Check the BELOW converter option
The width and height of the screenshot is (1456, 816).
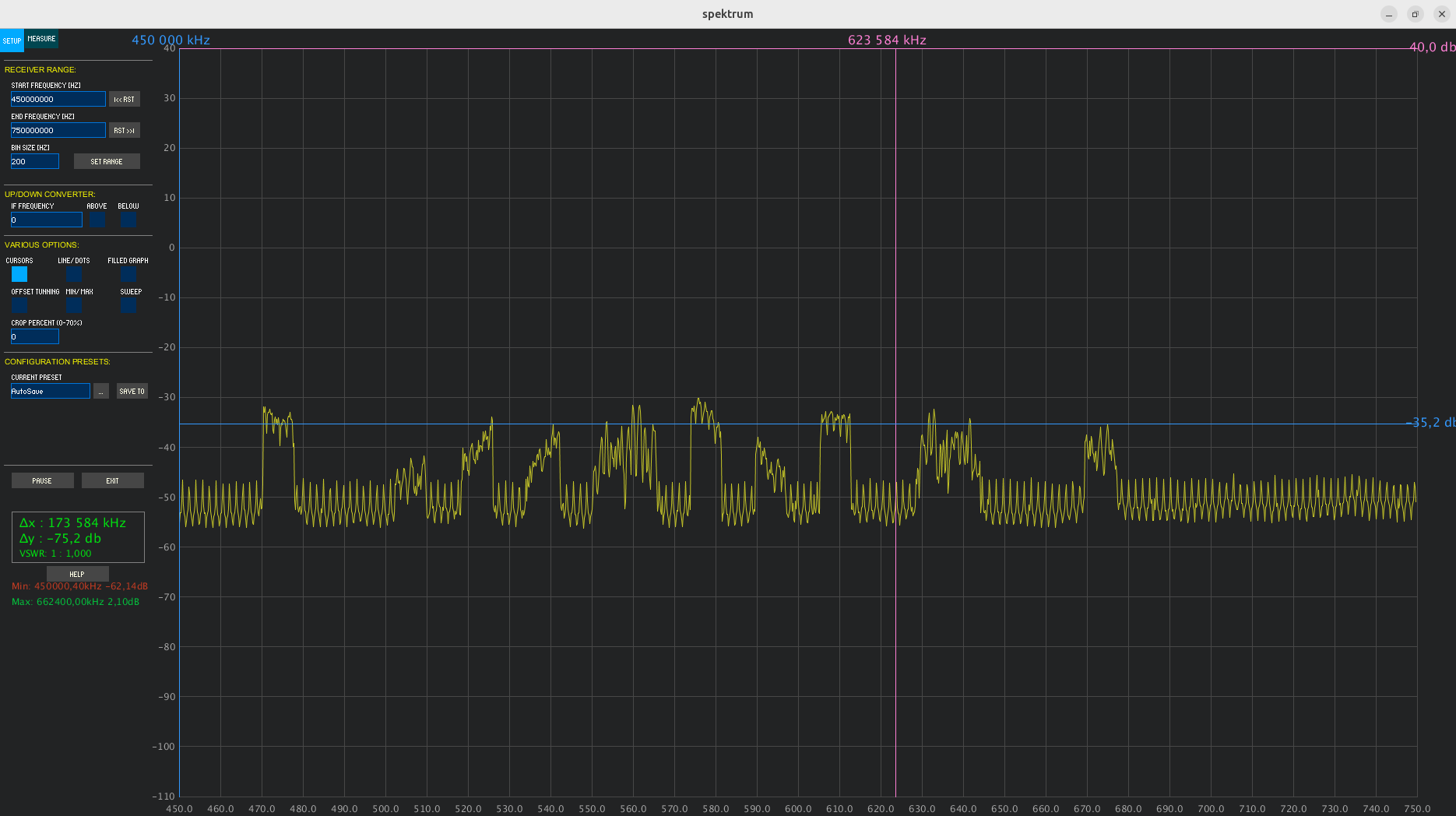click(x=128, y=220)
